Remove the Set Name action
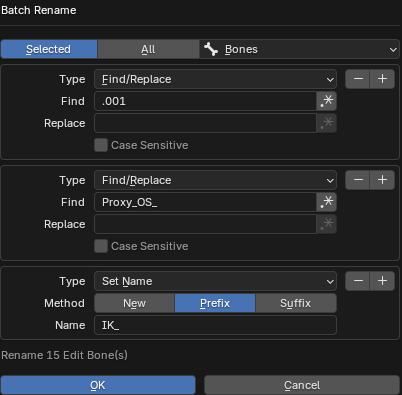The image size is (402, 395). click(358, 281)
